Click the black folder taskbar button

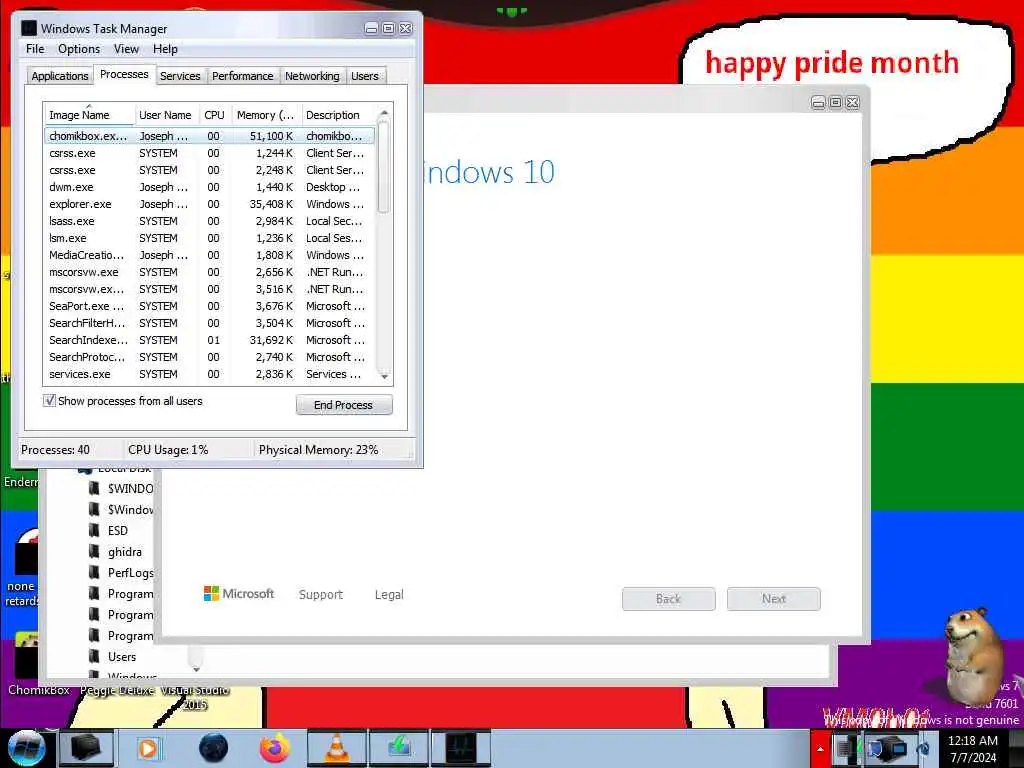(x=86, y=748)
